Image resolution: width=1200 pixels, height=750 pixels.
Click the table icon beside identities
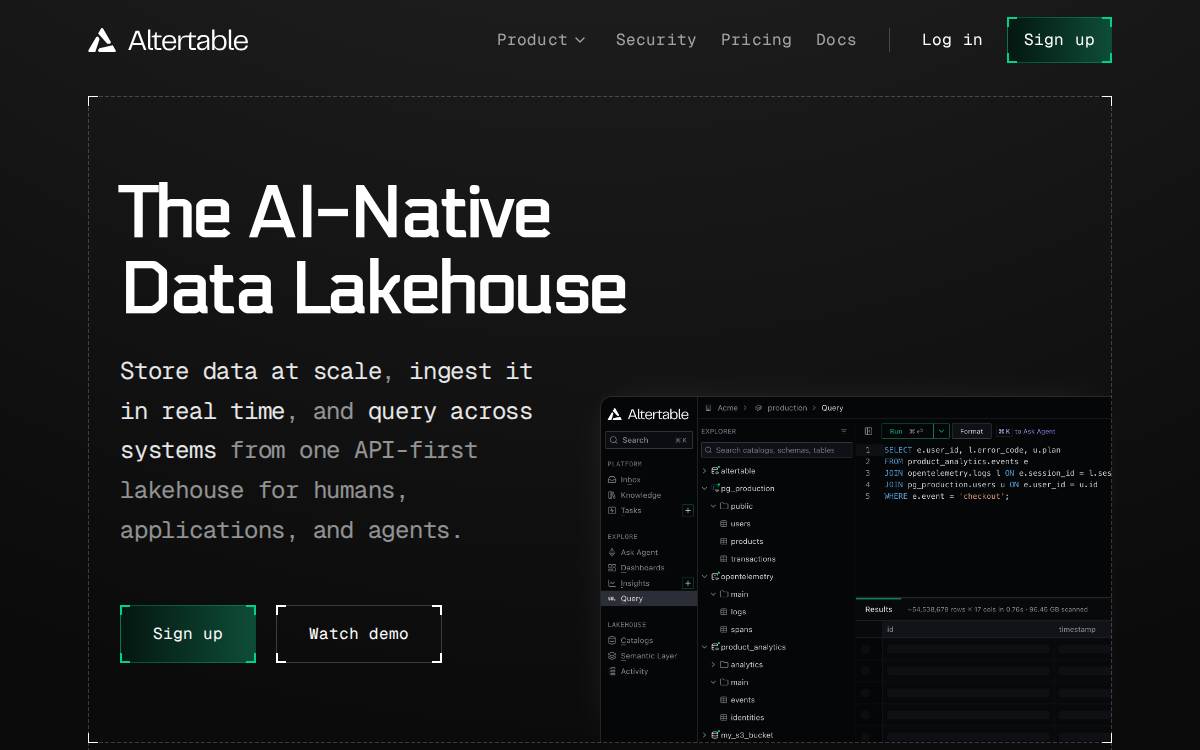tap(724, 717)
